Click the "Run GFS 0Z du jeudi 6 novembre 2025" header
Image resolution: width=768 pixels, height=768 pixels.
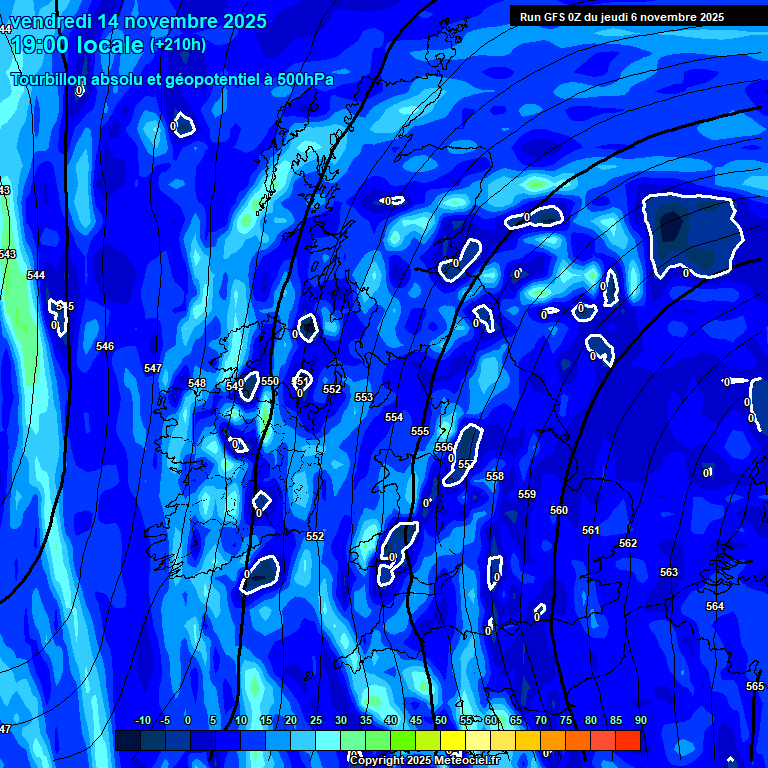pos(622,17)
